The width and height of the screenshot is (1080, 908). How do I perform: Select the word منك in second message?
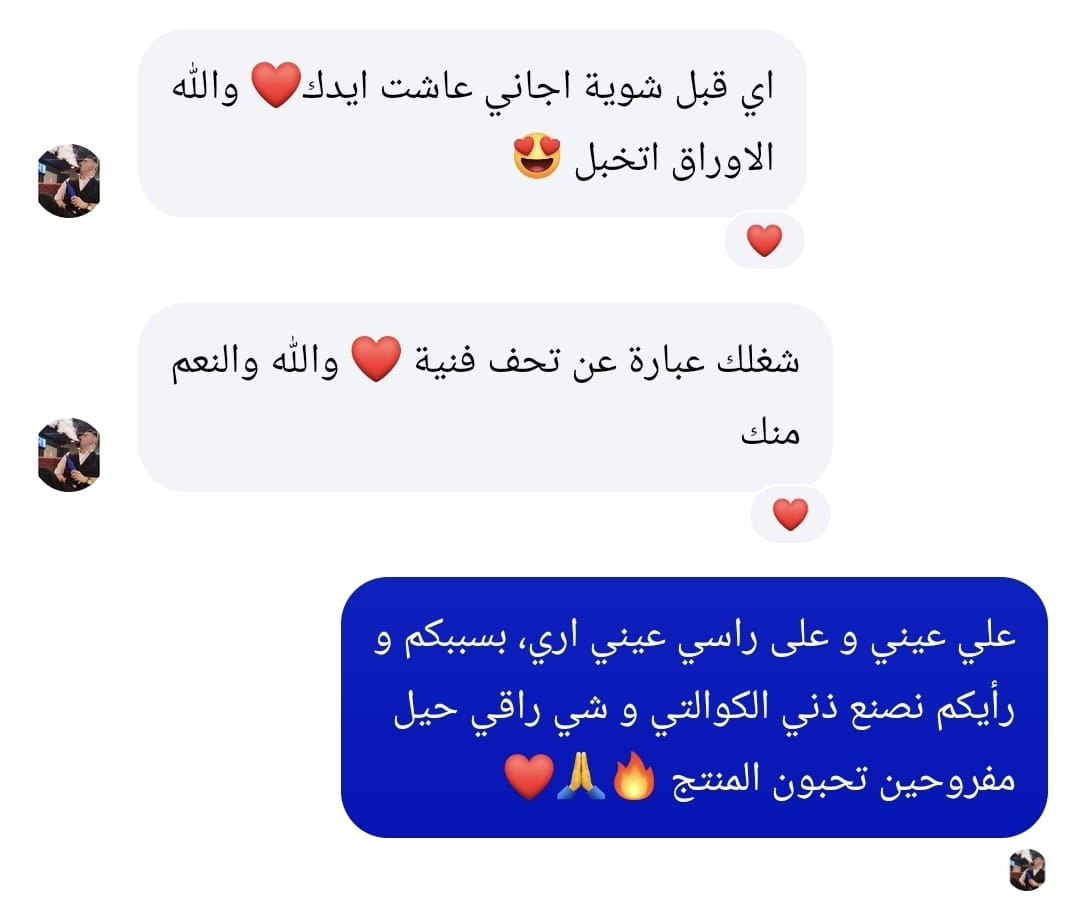tap(771, 433)
